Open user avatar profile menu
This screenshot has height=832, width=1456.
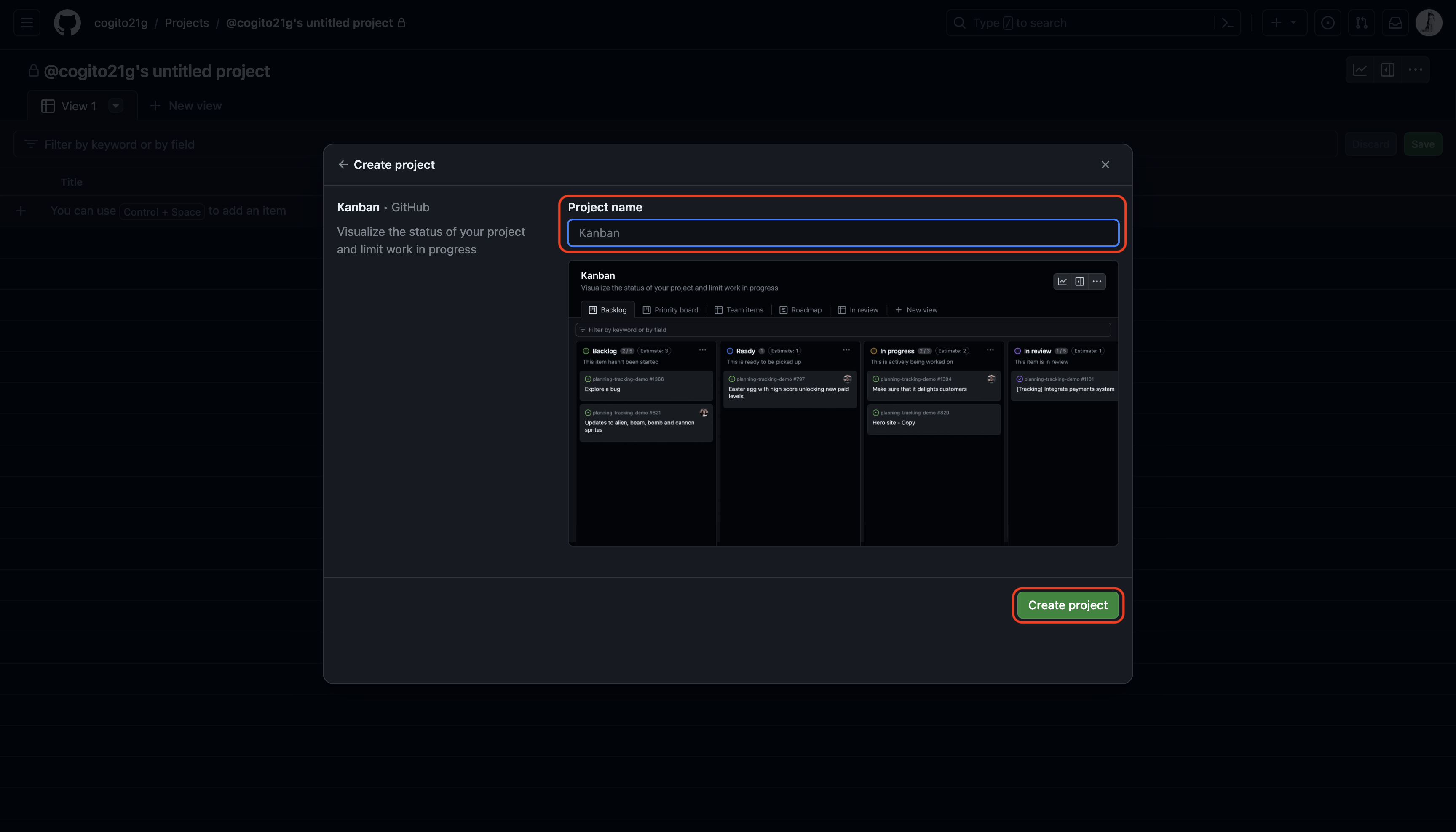tap(1428, 23)
